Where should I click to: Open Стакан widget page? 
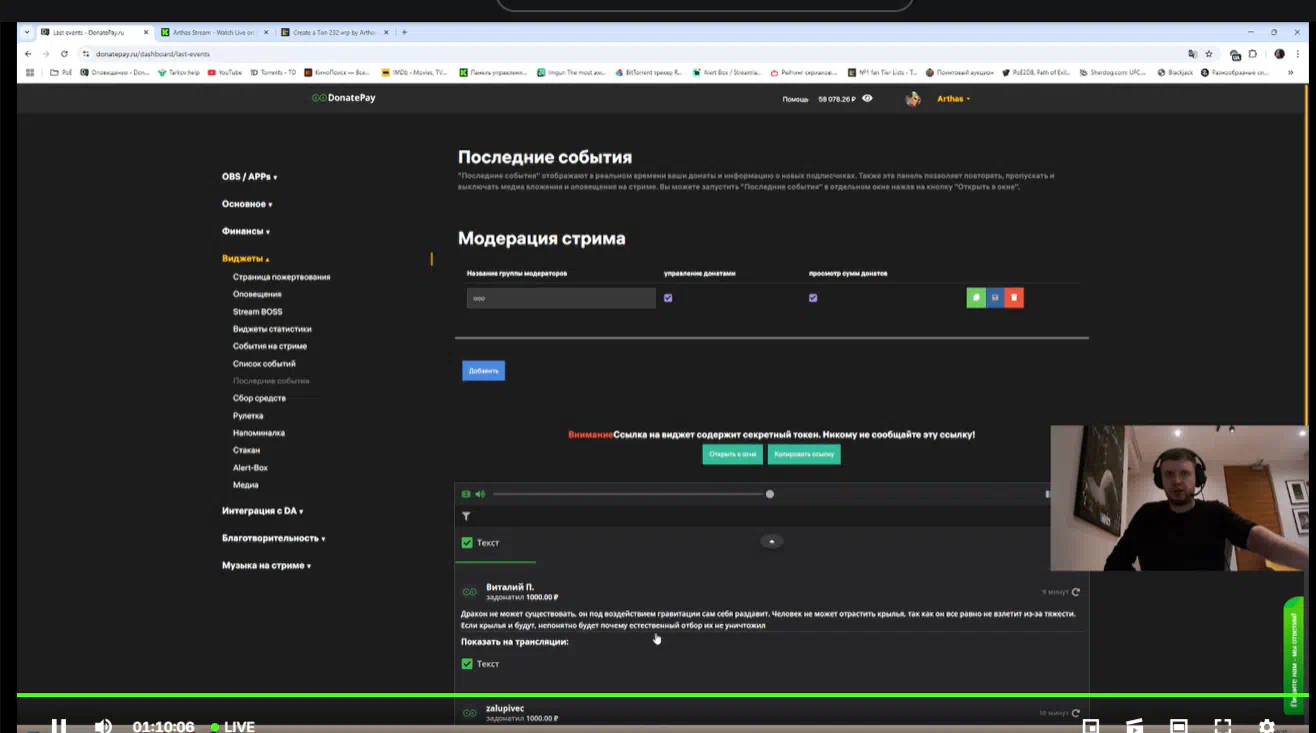coord(246,450)
